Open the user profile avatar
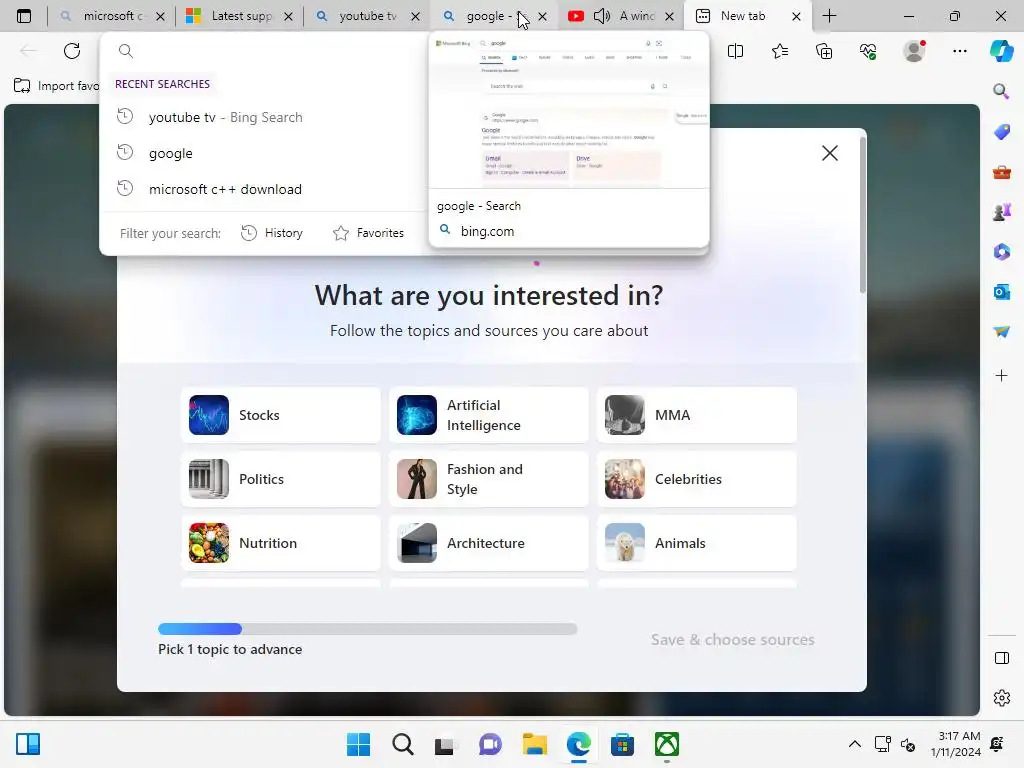Screen dimensions: 1024x768 (x=914, y=51)
